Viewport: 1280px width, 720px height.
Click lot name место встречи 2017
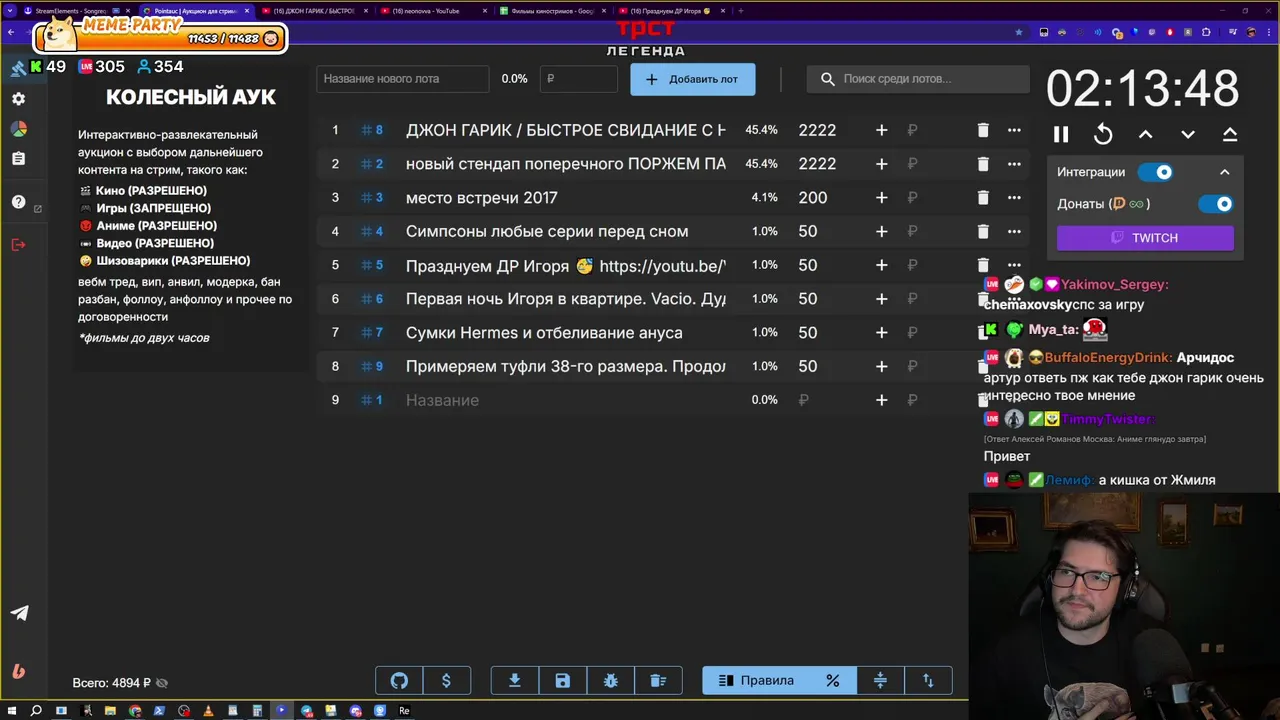(482, 198)
